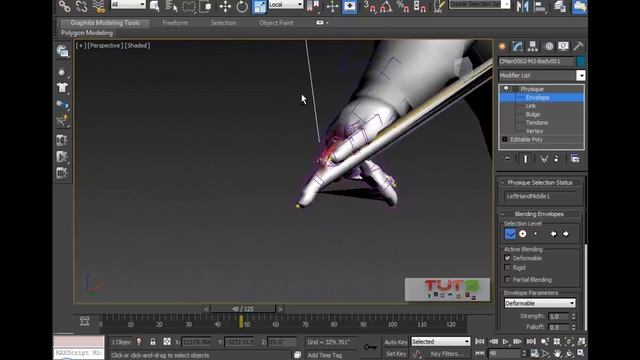The image size is (640, 360).
Task: Open the Utilities command panel tab
Action: (x=578, y=47)
